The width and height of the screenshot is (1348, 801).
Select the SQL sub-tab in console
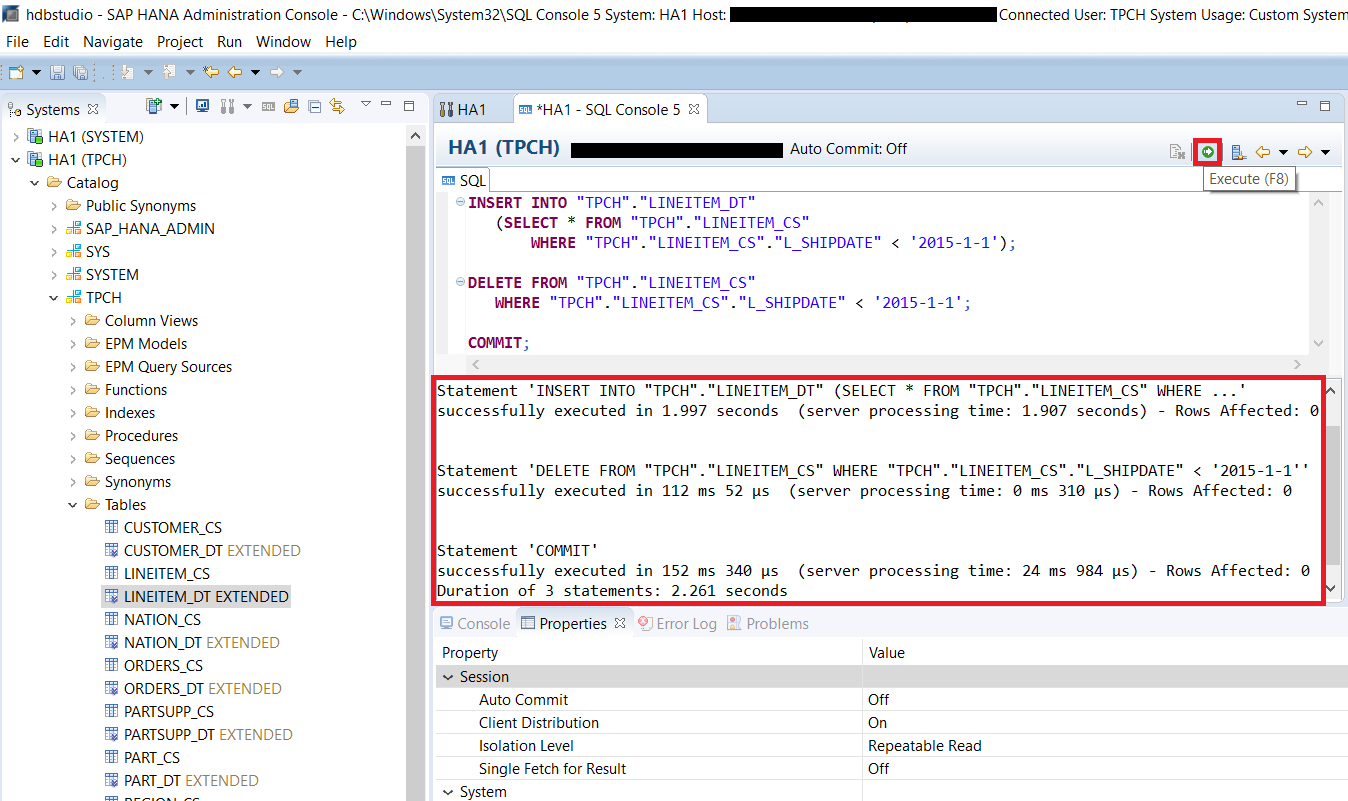464,180
